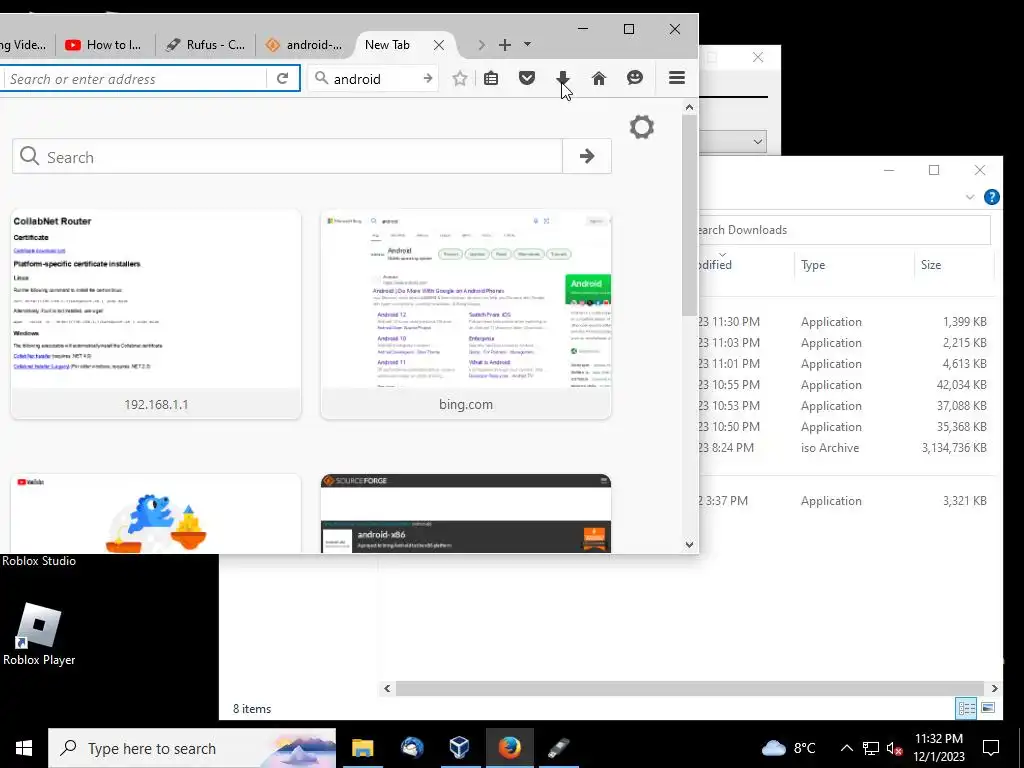Close the background dialog window
1024x768 pixels.
point(758,57)
